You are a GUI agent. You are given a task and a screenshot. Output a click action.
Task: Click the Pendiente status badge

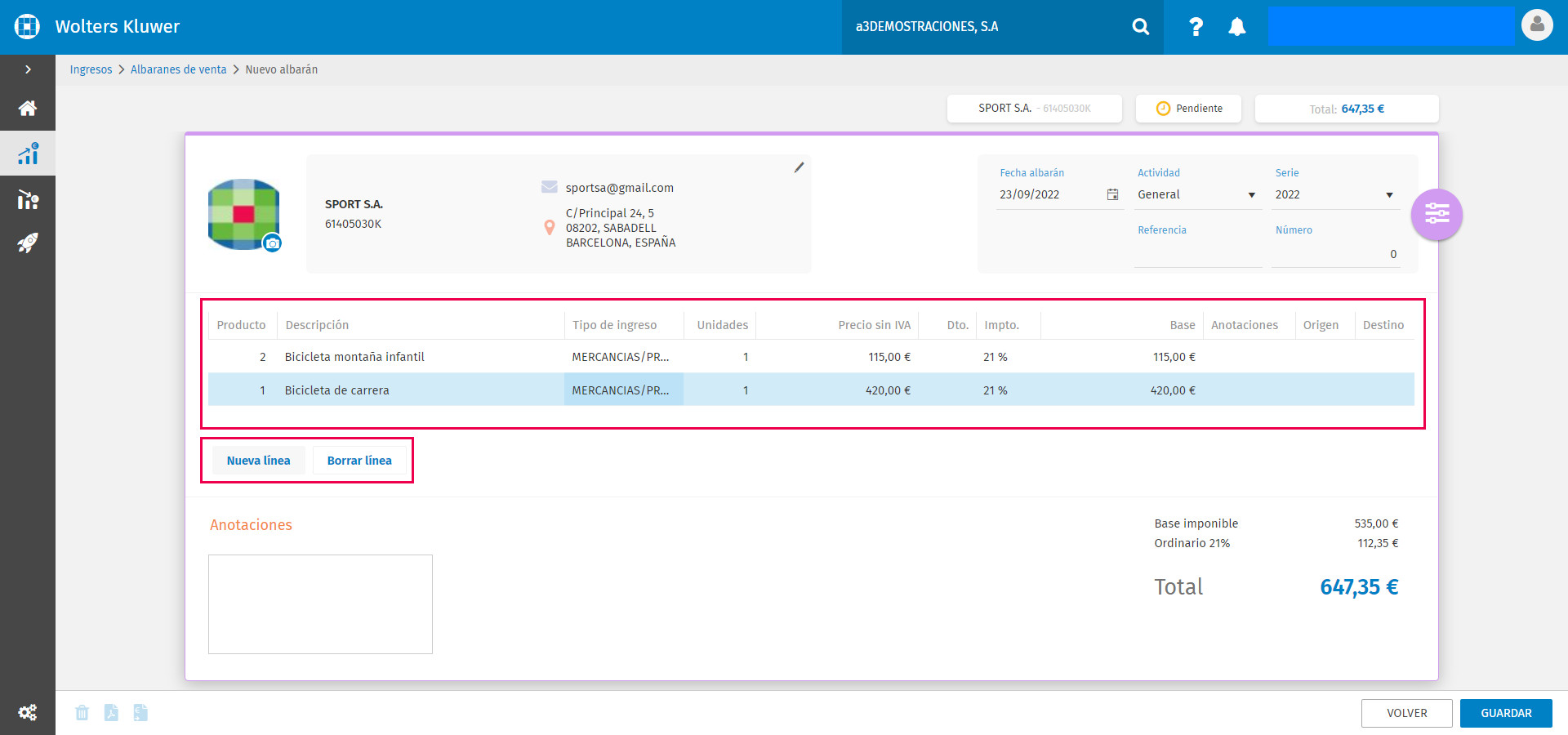(x=1188, y=109)
